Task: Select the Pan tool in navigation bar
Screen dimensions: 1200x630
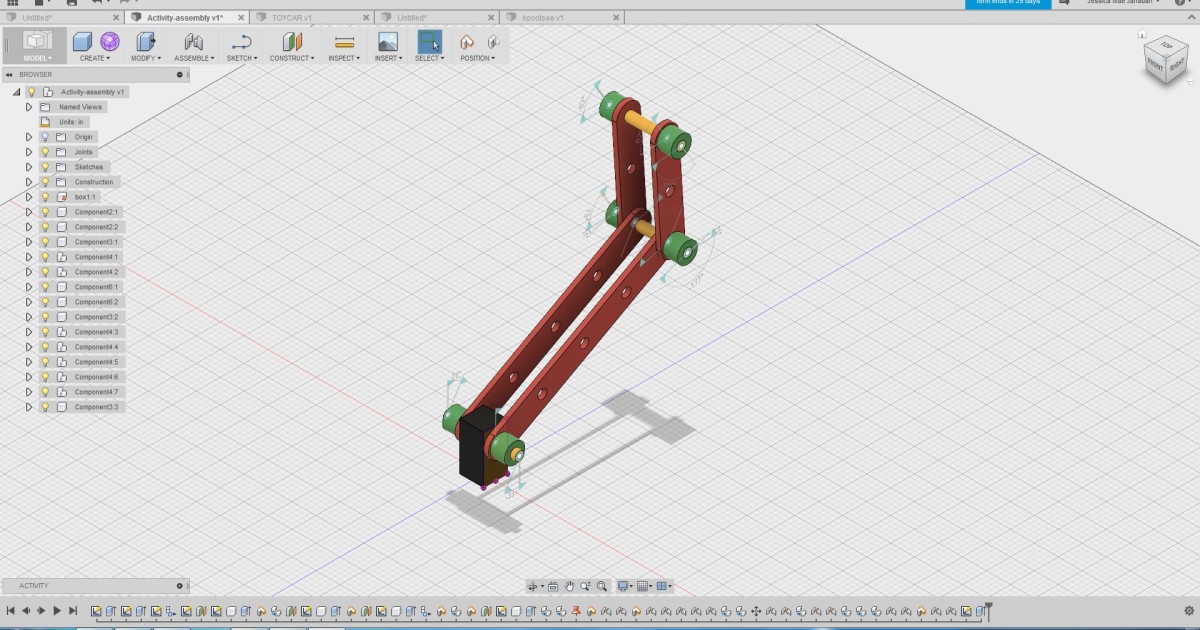Action: [568, 586]
